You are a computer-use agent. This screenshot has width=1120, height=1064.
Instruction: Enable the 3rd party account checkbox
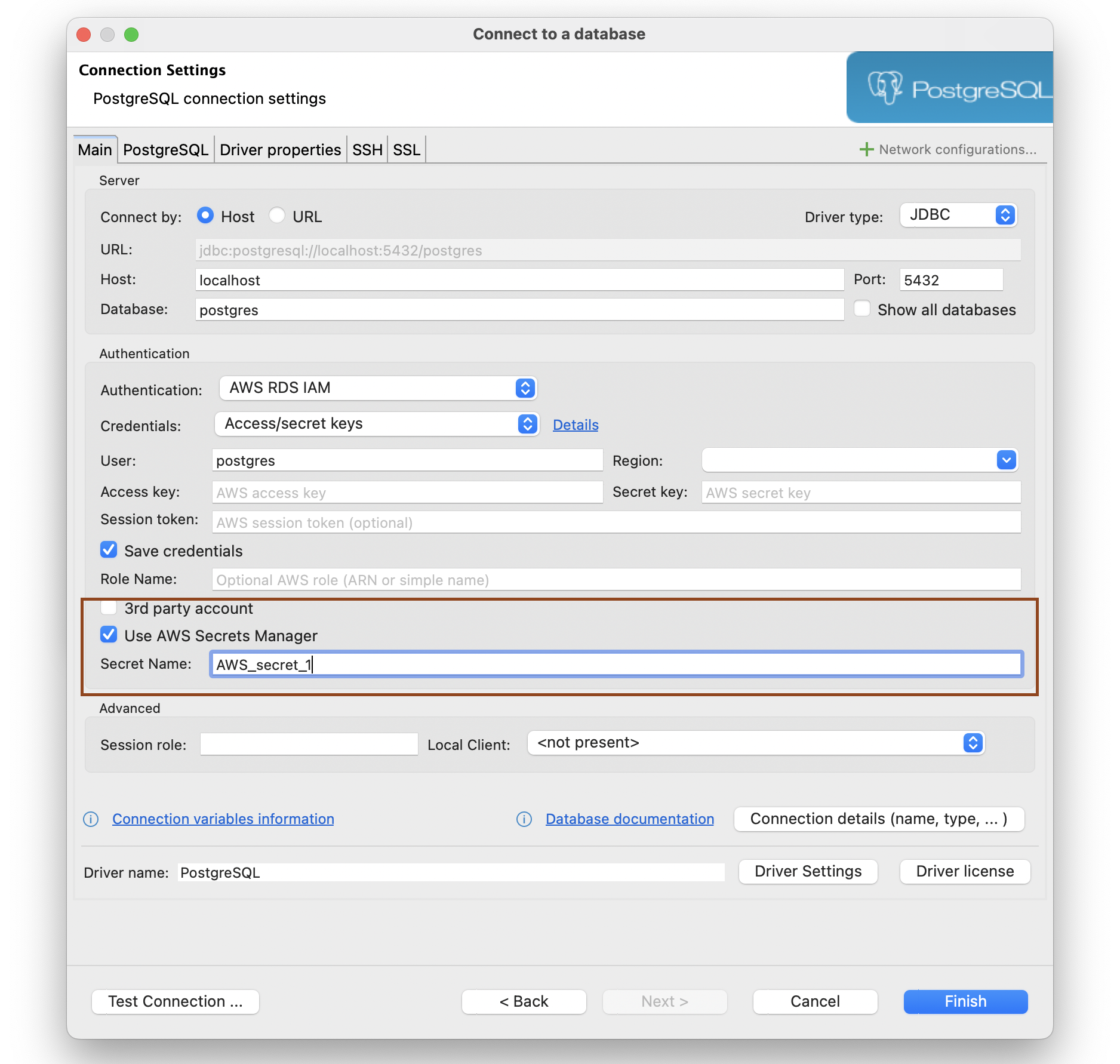pyautogui.click(x=109, y=607)
